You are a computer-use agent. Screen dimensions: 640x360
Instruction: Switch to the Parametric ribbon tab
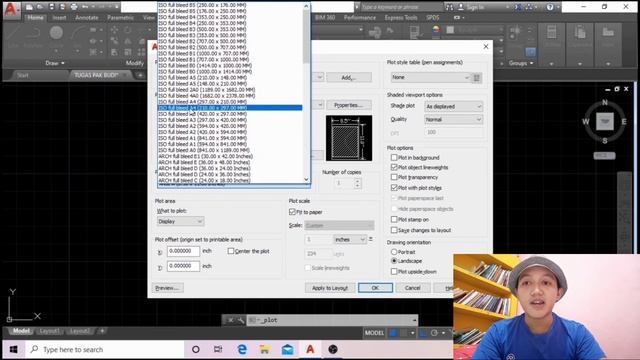(x=120, y=18)
